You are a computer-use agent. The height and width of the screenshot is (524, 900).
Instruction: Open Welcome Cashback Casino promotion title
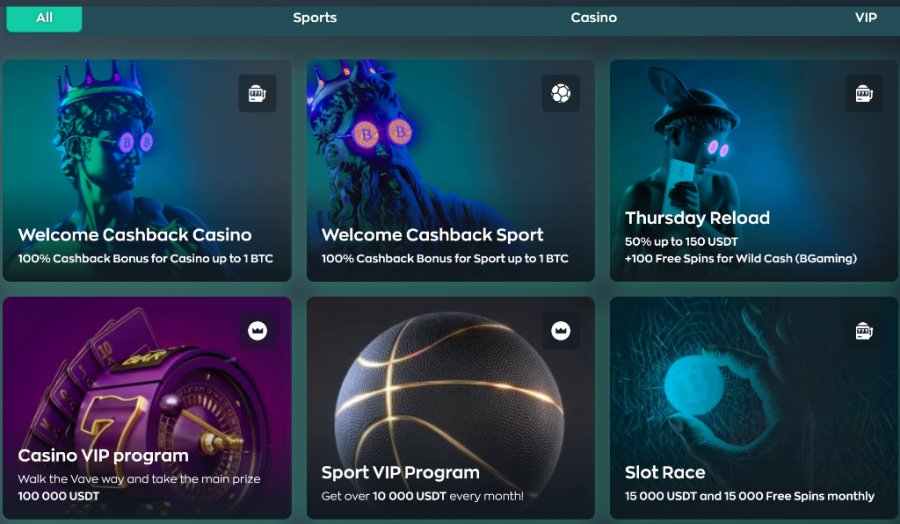pyautogui.click(x=135, y=235)
